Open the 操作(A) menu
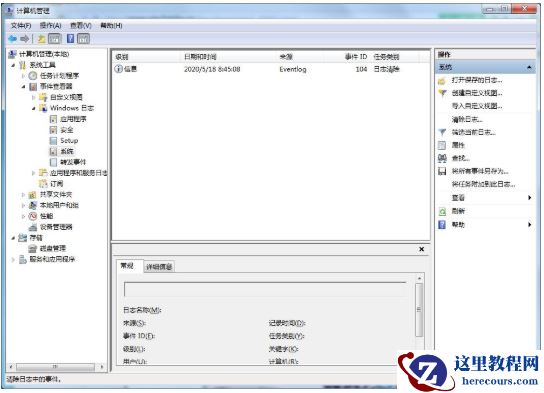Image resolution: width=544 pixels, height=393 pixels. [50, 26]
